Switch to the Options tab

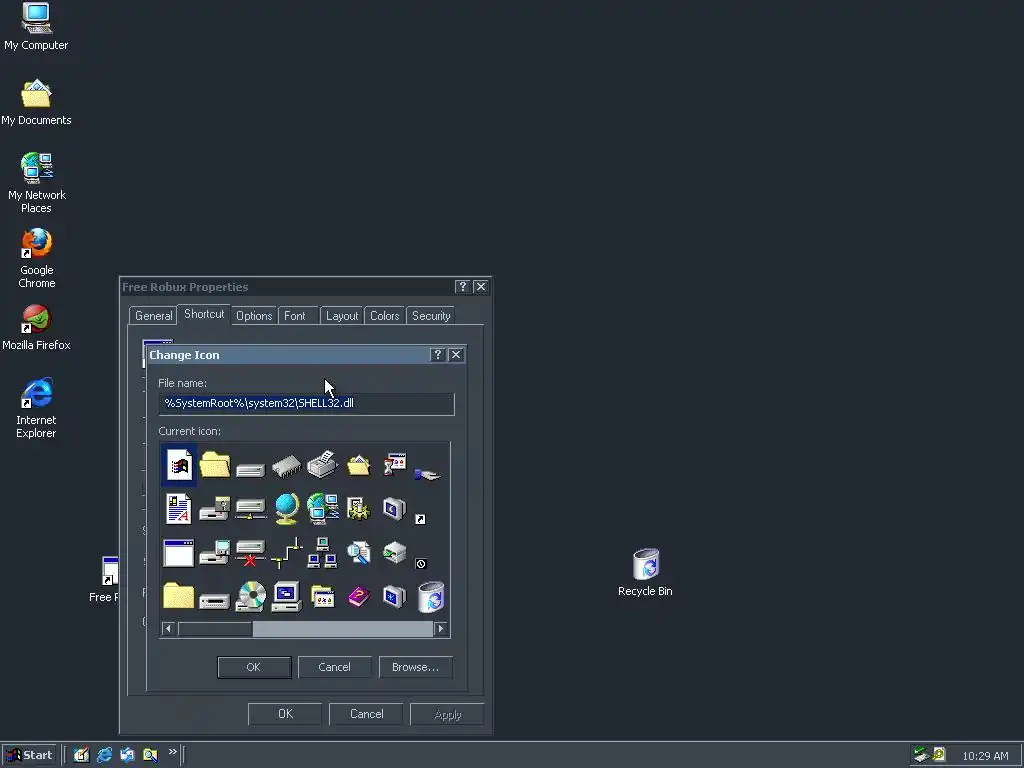[254, 315]
